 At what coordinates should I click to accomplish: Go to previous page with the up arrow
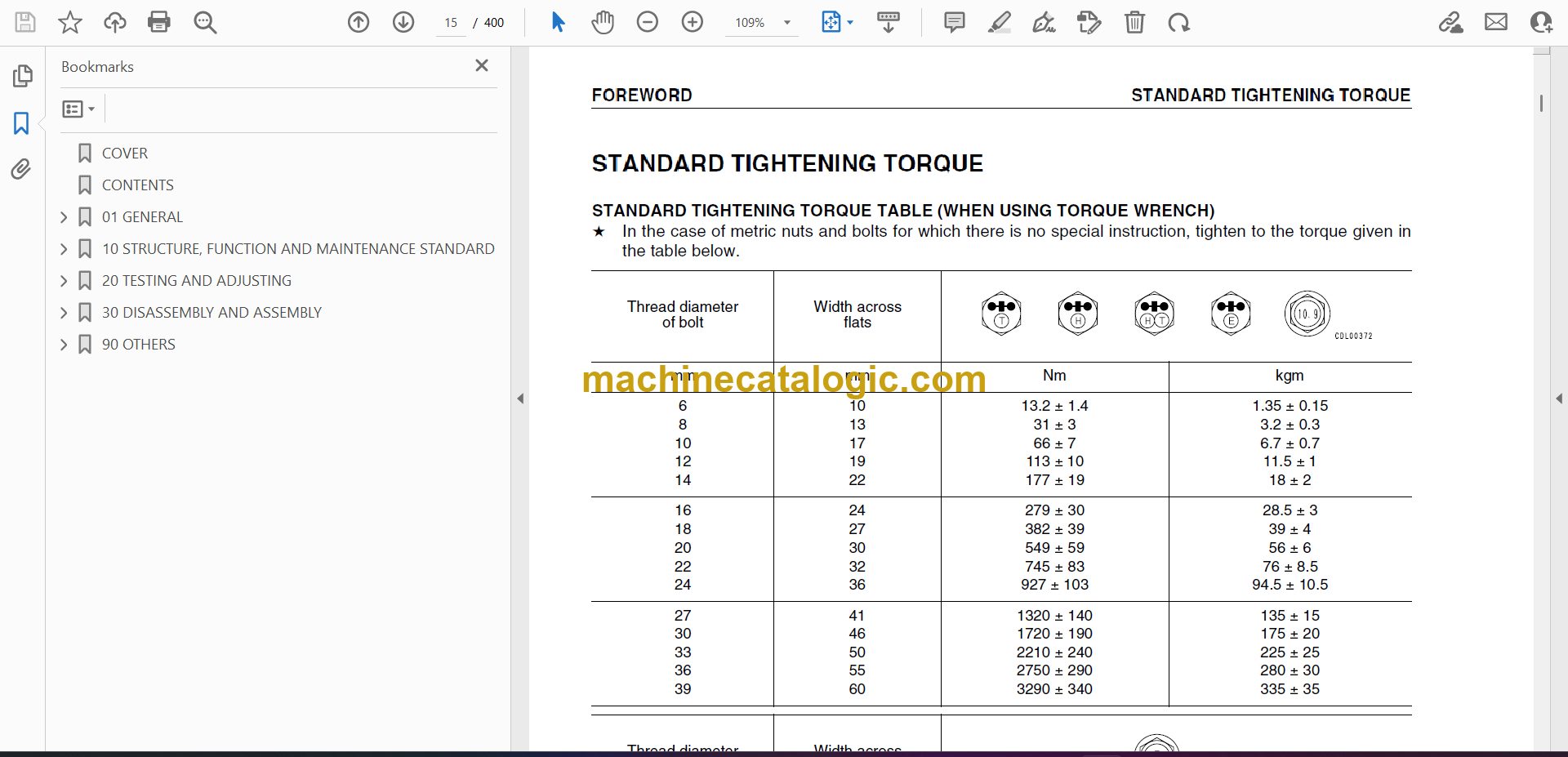359,22
